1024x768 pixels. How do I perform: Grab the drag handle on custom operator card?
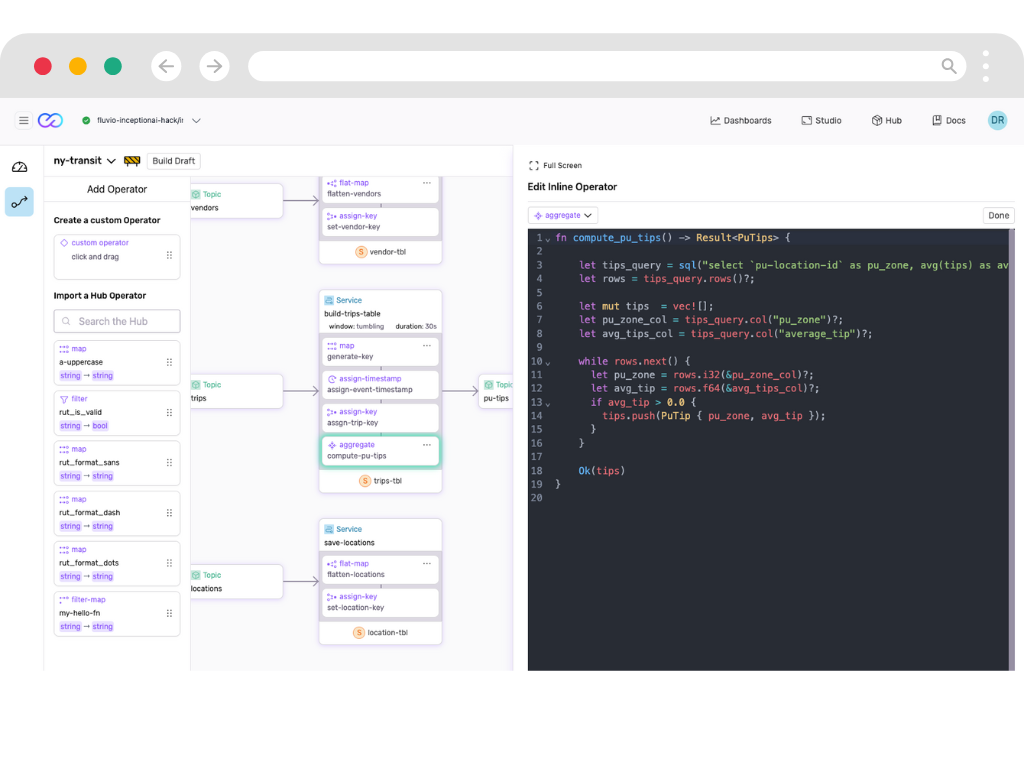pos(169,255)
